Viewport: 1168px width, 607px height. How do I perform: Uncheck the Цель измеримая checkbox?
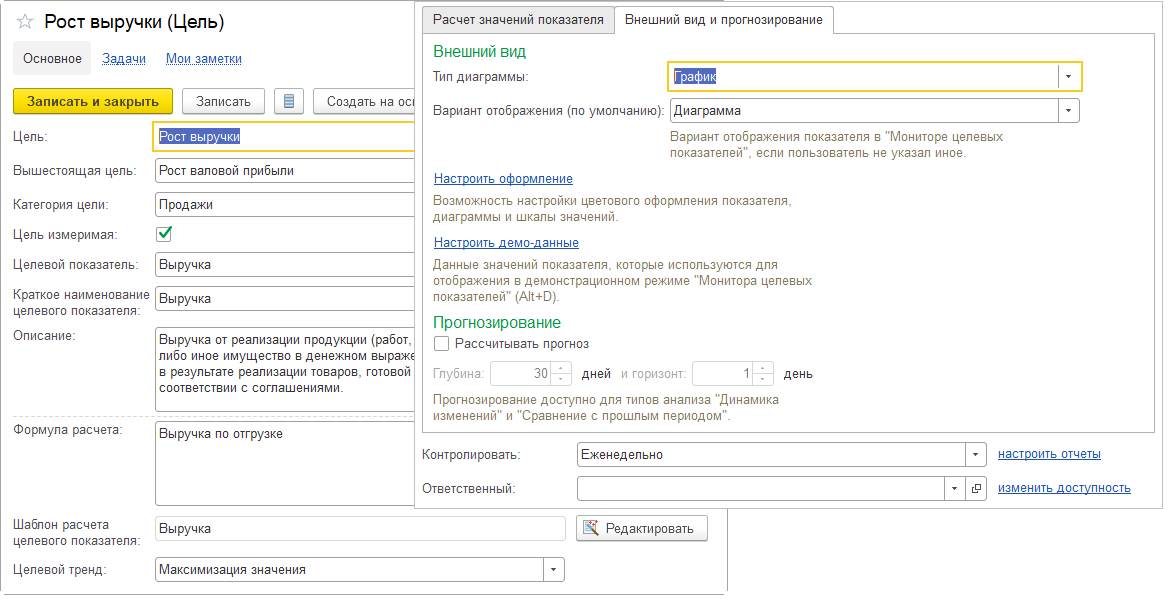pos(165,234)
